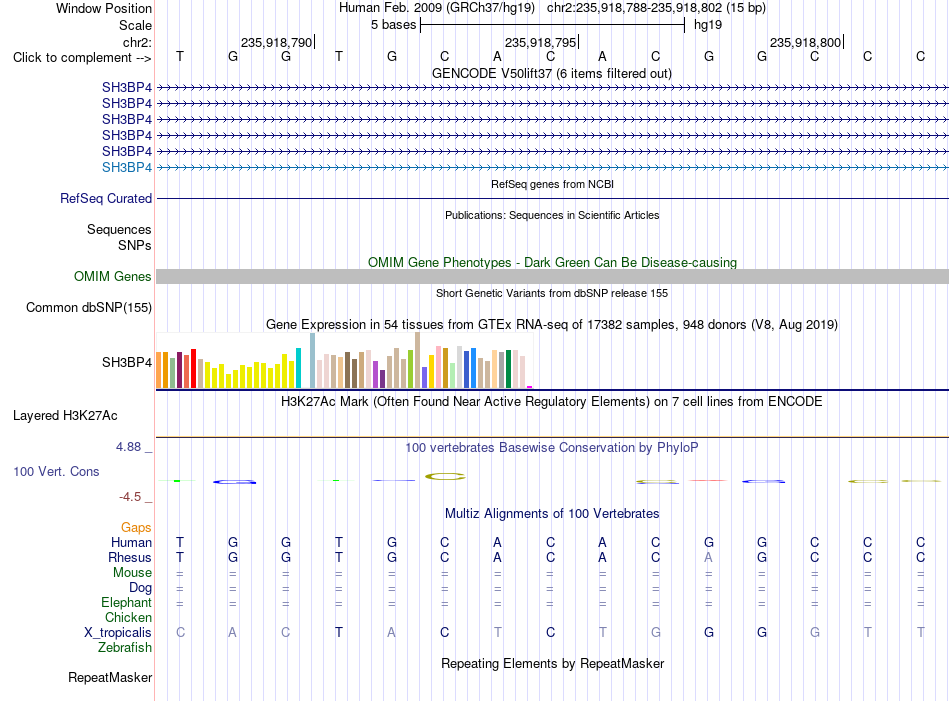Click the Scale track label
This screenshot has height=701, width=950.
(135, 25)
